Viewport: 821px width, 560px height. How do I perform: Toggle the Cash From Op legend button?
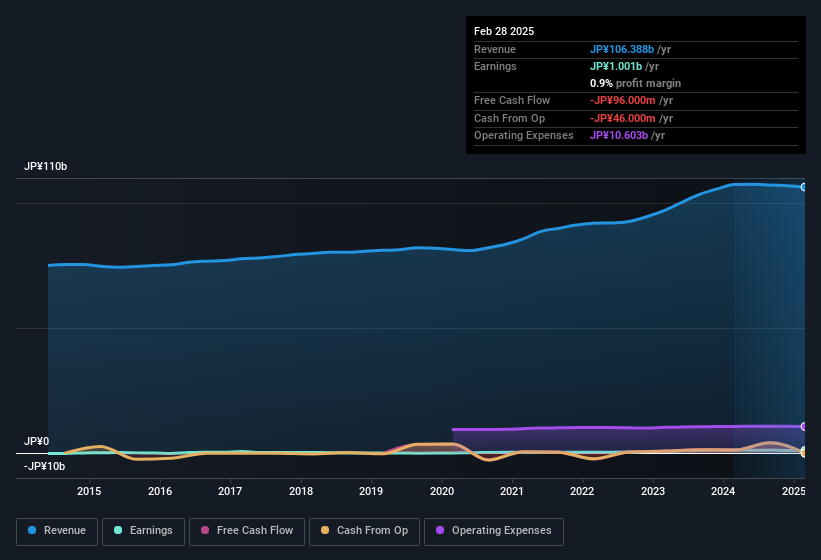tap(364, 531)
